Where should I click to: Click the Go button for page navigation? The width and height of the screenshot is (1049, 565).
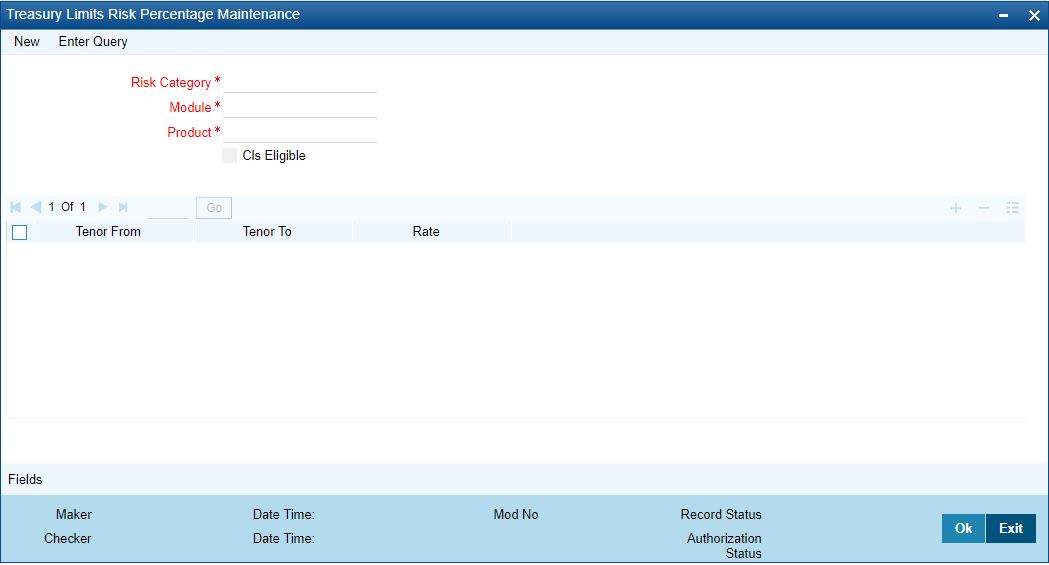pyautogui.click(x=214, y=208)
